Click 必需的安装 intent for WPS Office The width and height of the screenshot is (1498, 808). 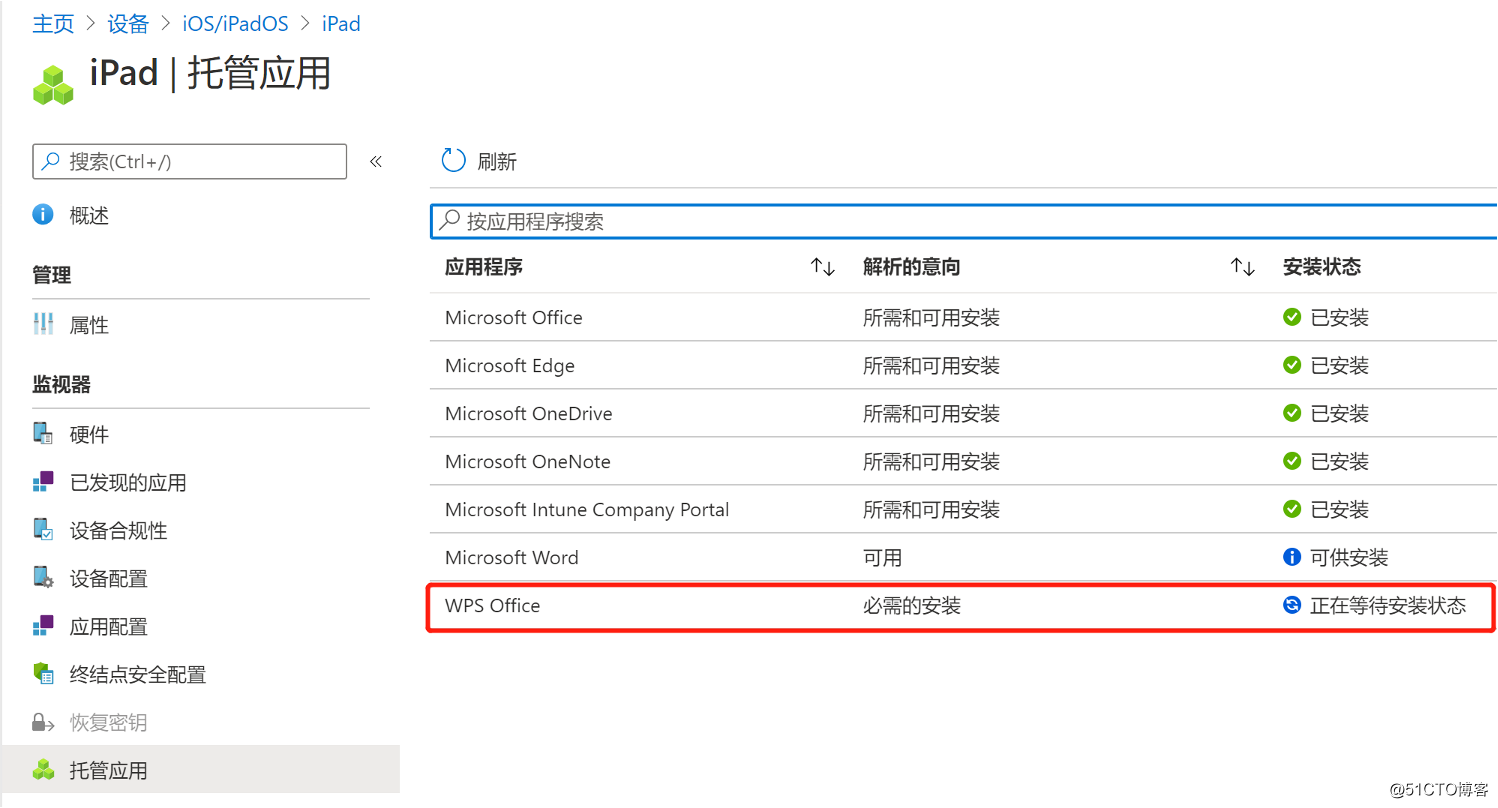tap(912, 605)
